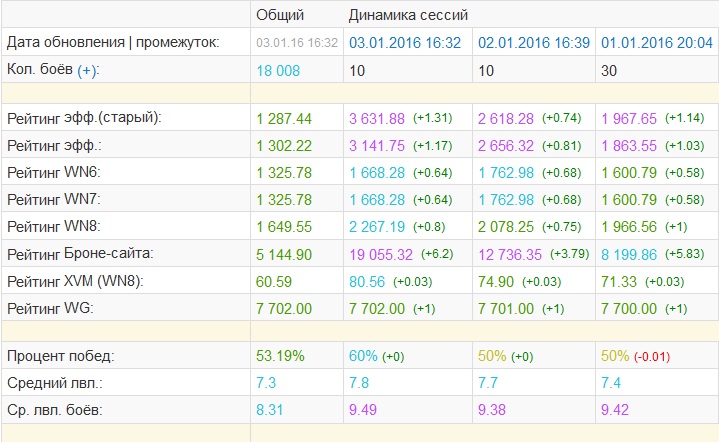Image resolution: width=719 pixels, height=442 pixels.
Task: Click the red (-0.01) win rate change
Action: coord(652,357)
